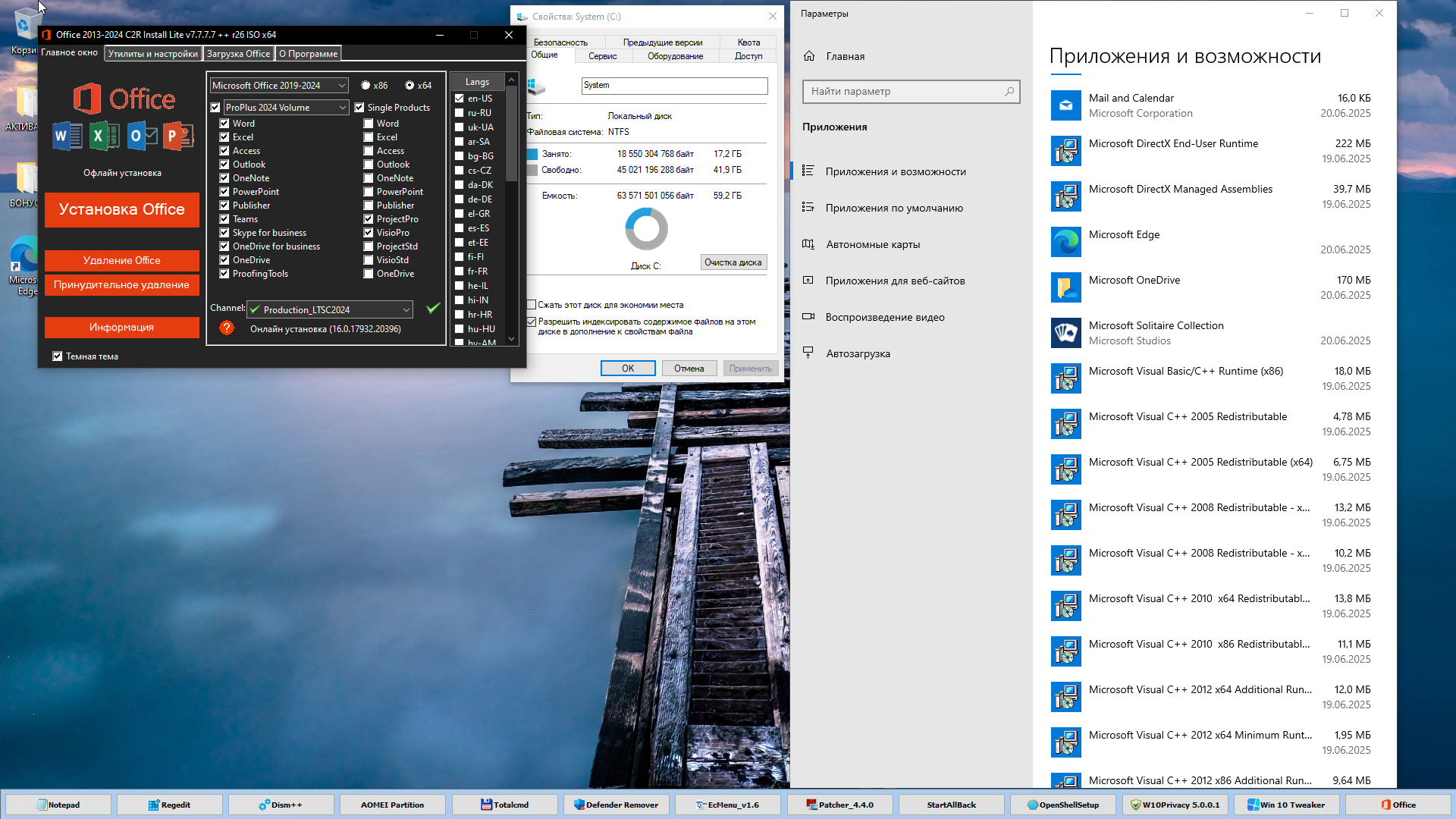The image size is (1456, 819).
Task: Click the Microsoft Edge icon in apps list
Action: (x=1066, y=242)
